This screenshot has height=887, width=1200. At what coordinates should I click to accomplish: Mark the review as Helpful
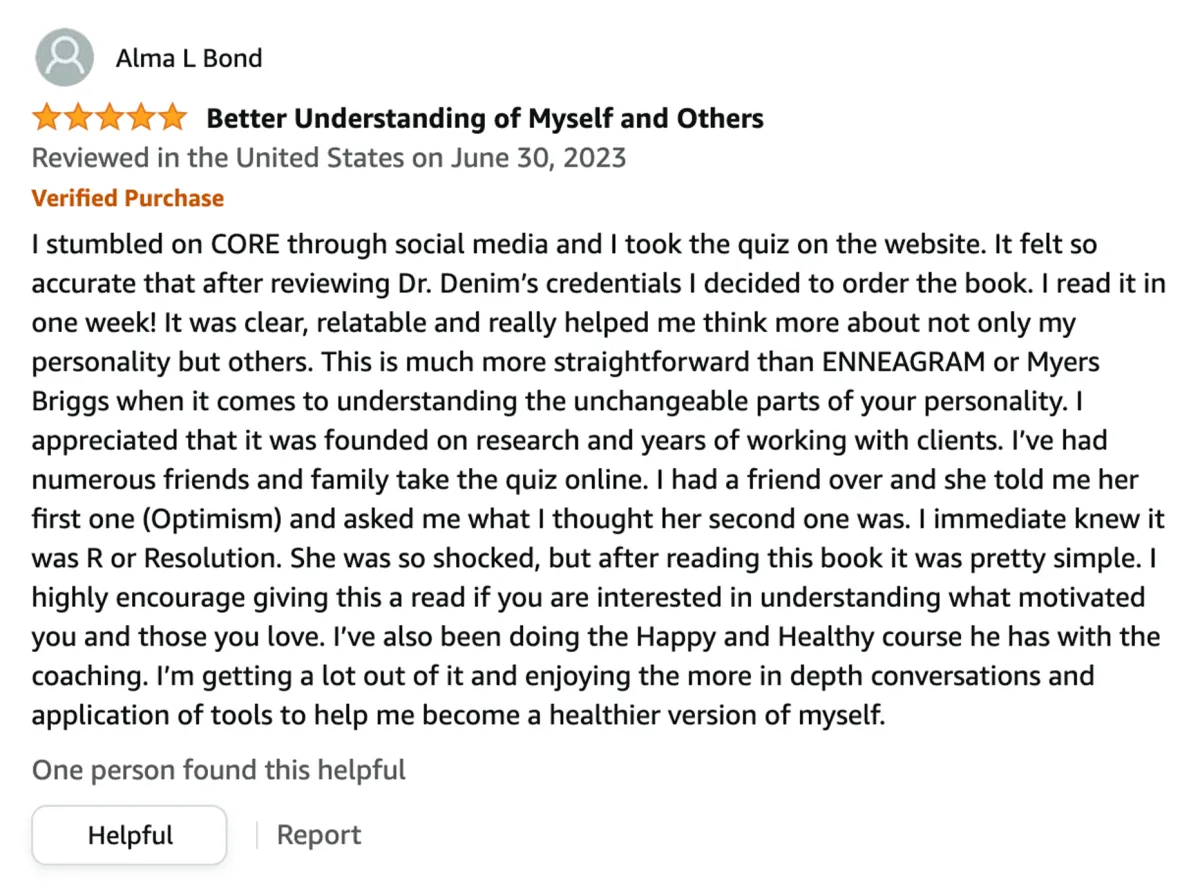pos(130,835)
